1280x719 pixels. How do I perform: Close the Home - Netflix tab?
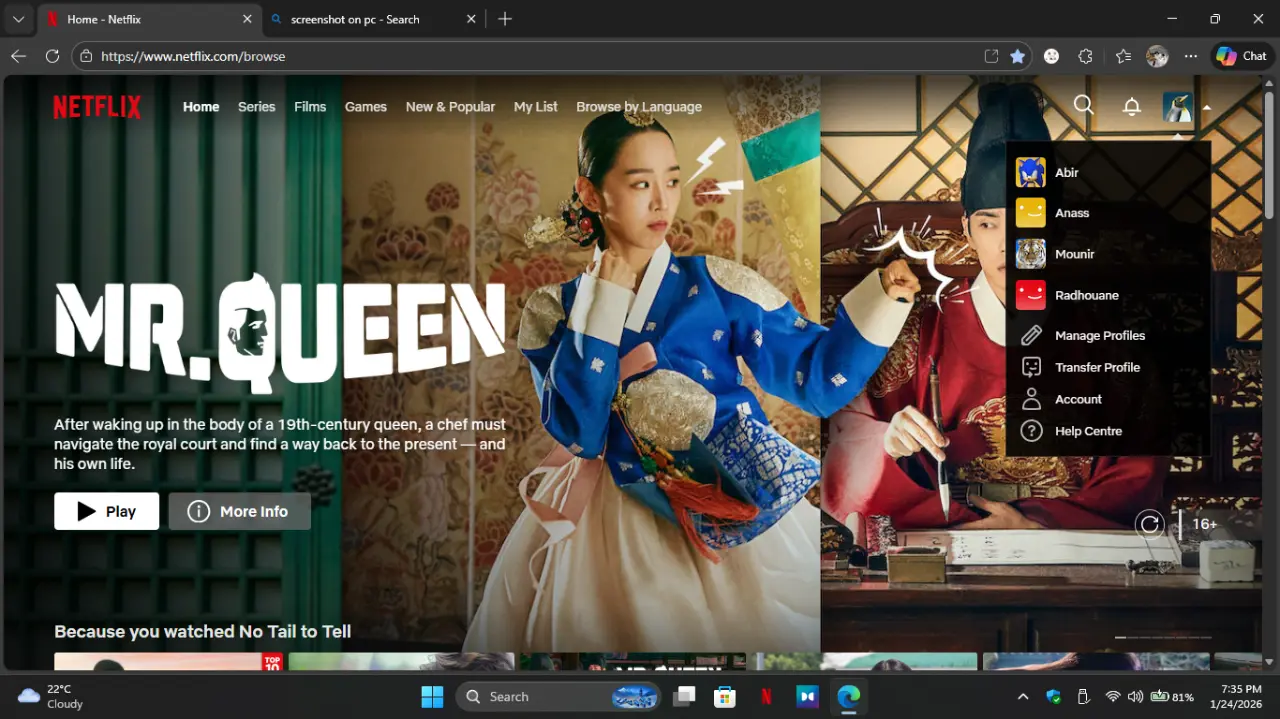[247, 19]
